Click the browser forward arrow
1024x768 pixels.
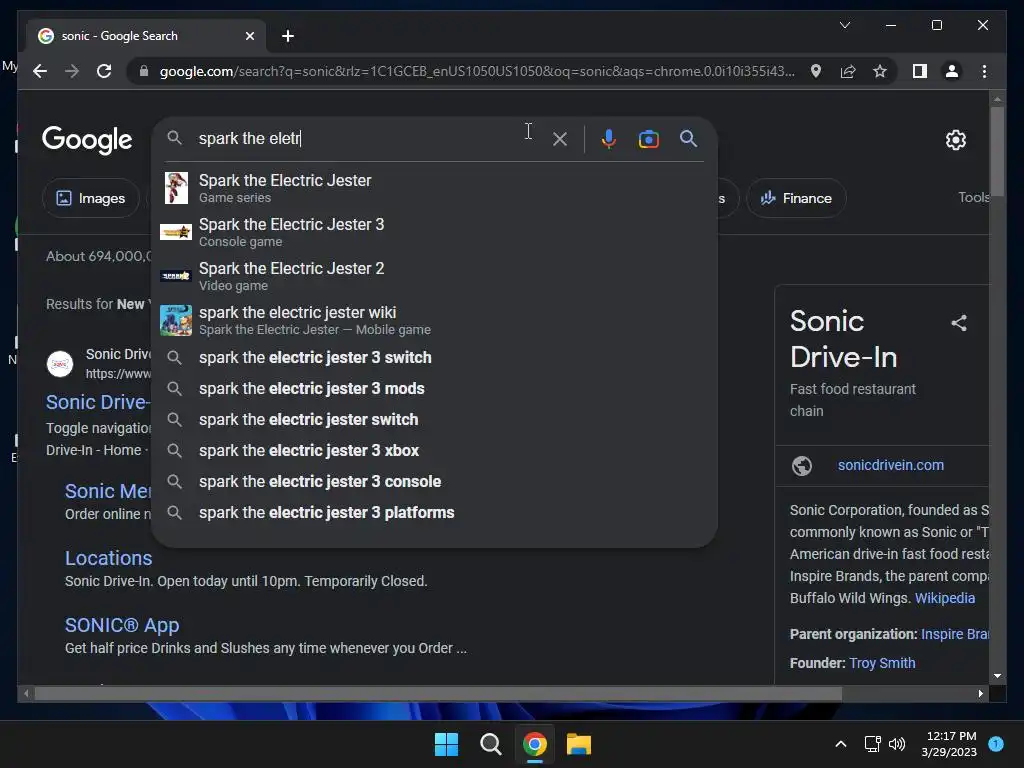click(72, 71)
